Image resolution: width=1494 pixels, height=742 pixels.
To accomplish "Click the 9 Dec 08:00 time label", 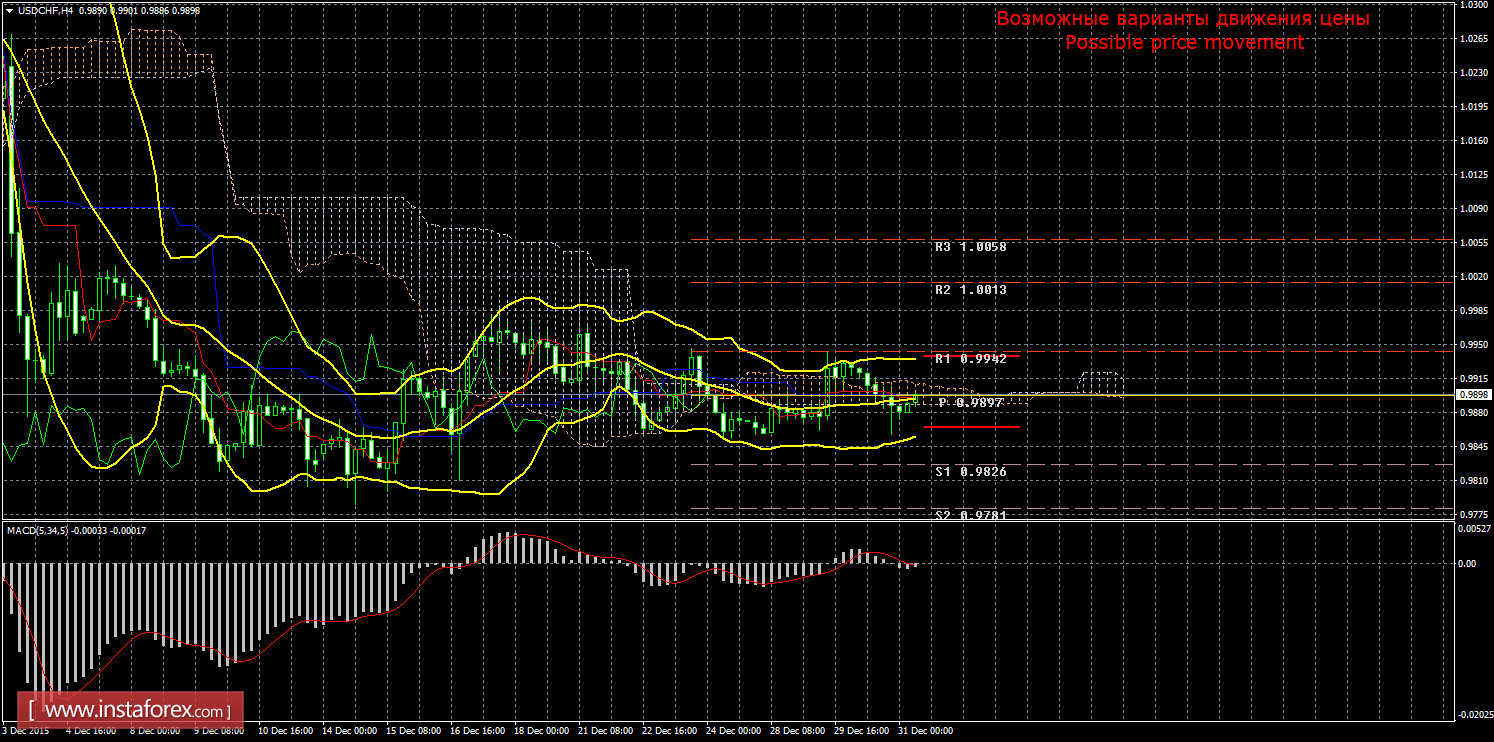I will click(x=217, y=731).
